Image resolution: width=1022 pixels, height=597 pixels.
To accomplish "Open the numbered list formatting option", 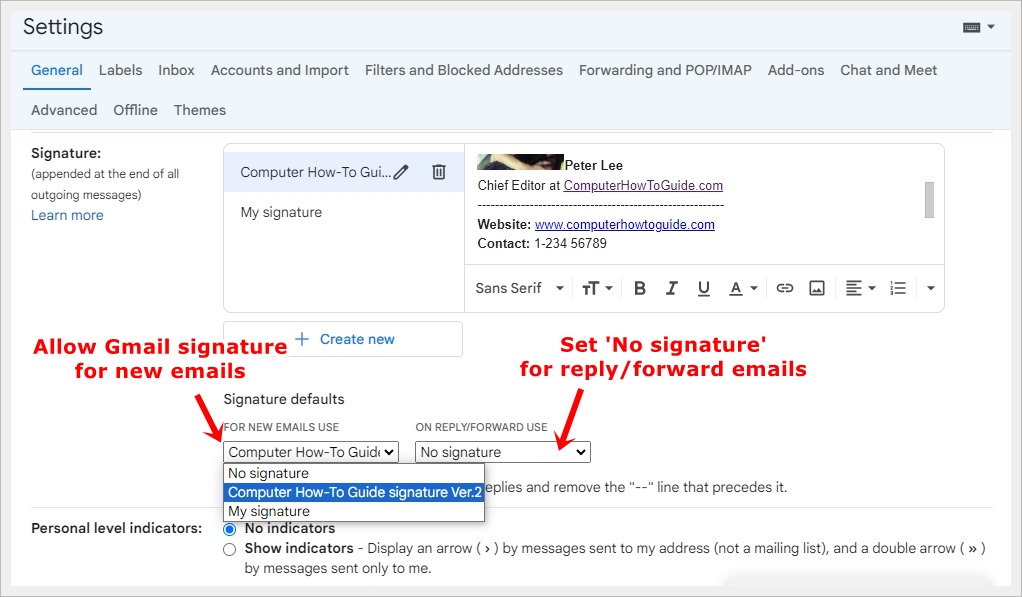I will click(897, 287).
